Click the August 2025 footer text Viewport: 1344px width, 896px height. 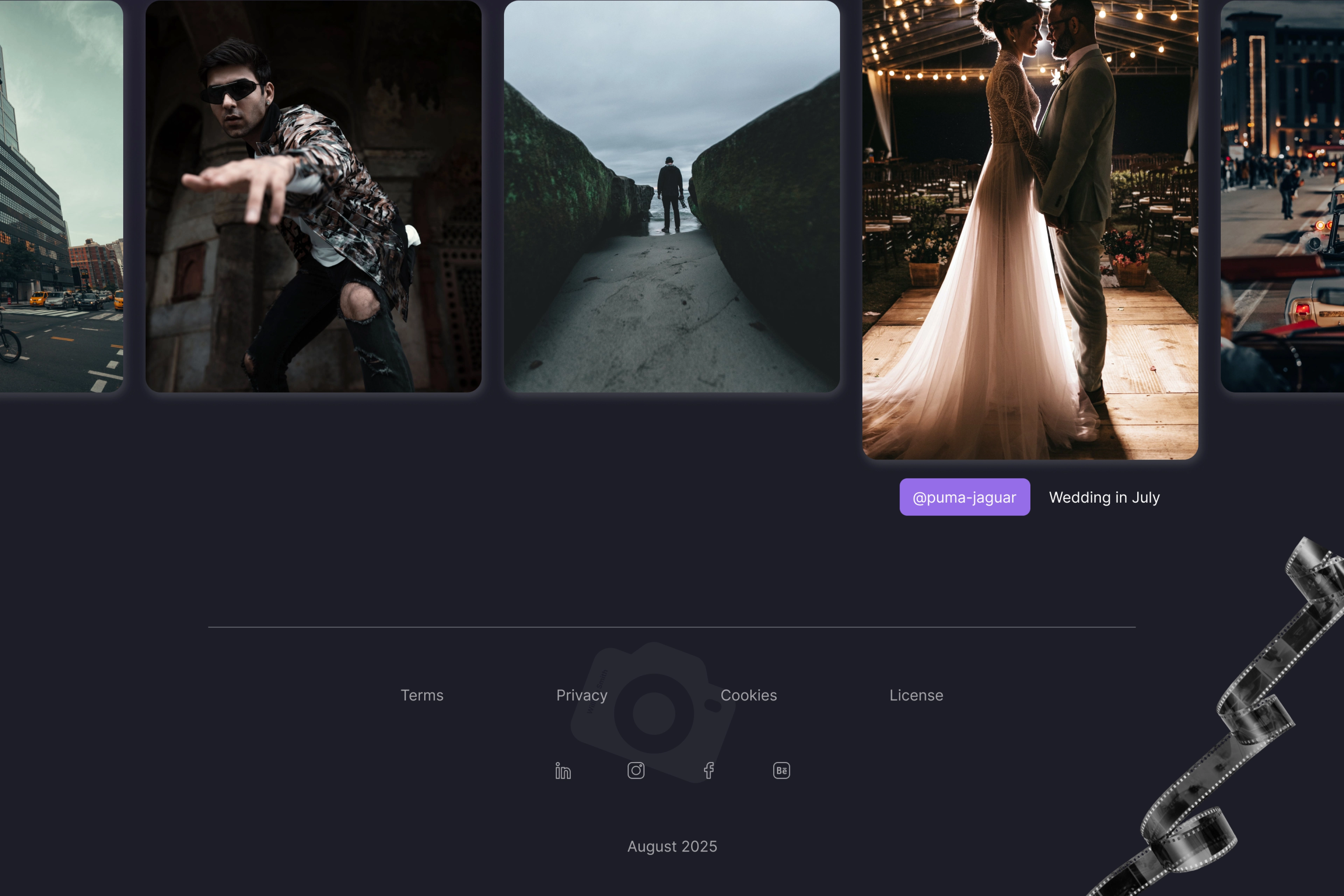point(672,846)
